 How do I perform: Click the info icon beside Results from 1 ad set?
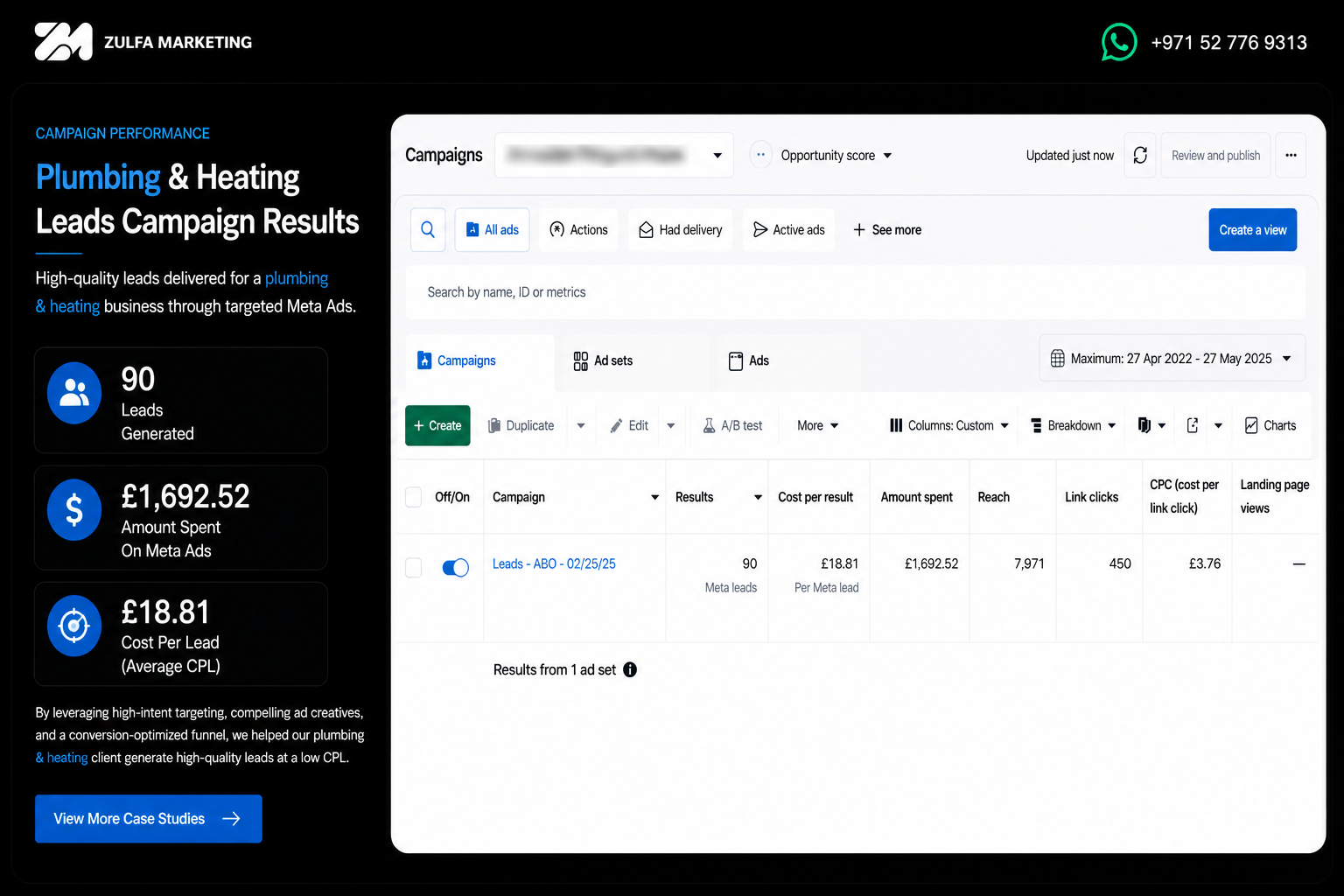[x=630, y=669]
